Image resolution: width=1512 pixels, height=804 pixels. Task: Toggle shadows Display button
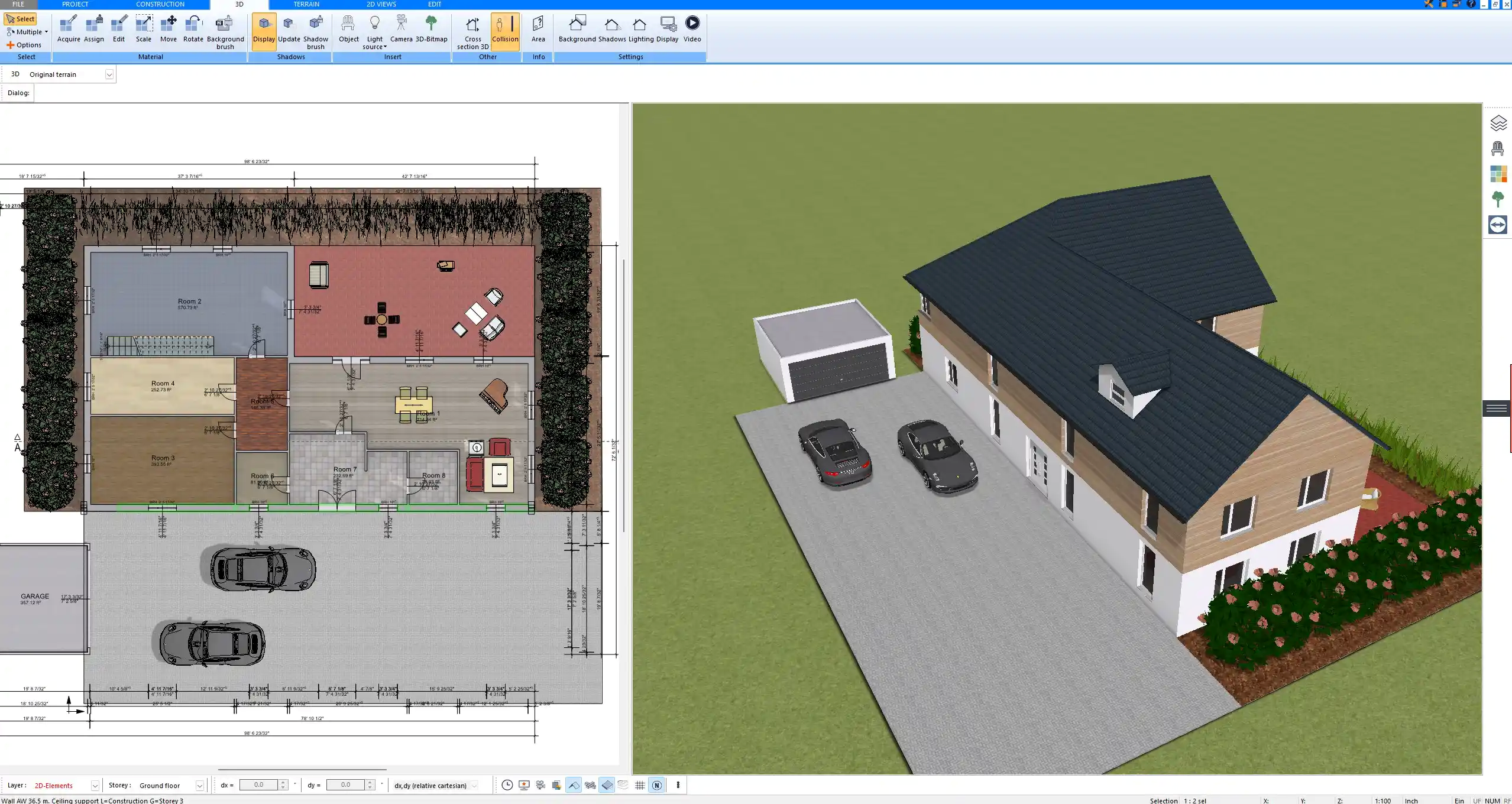point(264,31)
